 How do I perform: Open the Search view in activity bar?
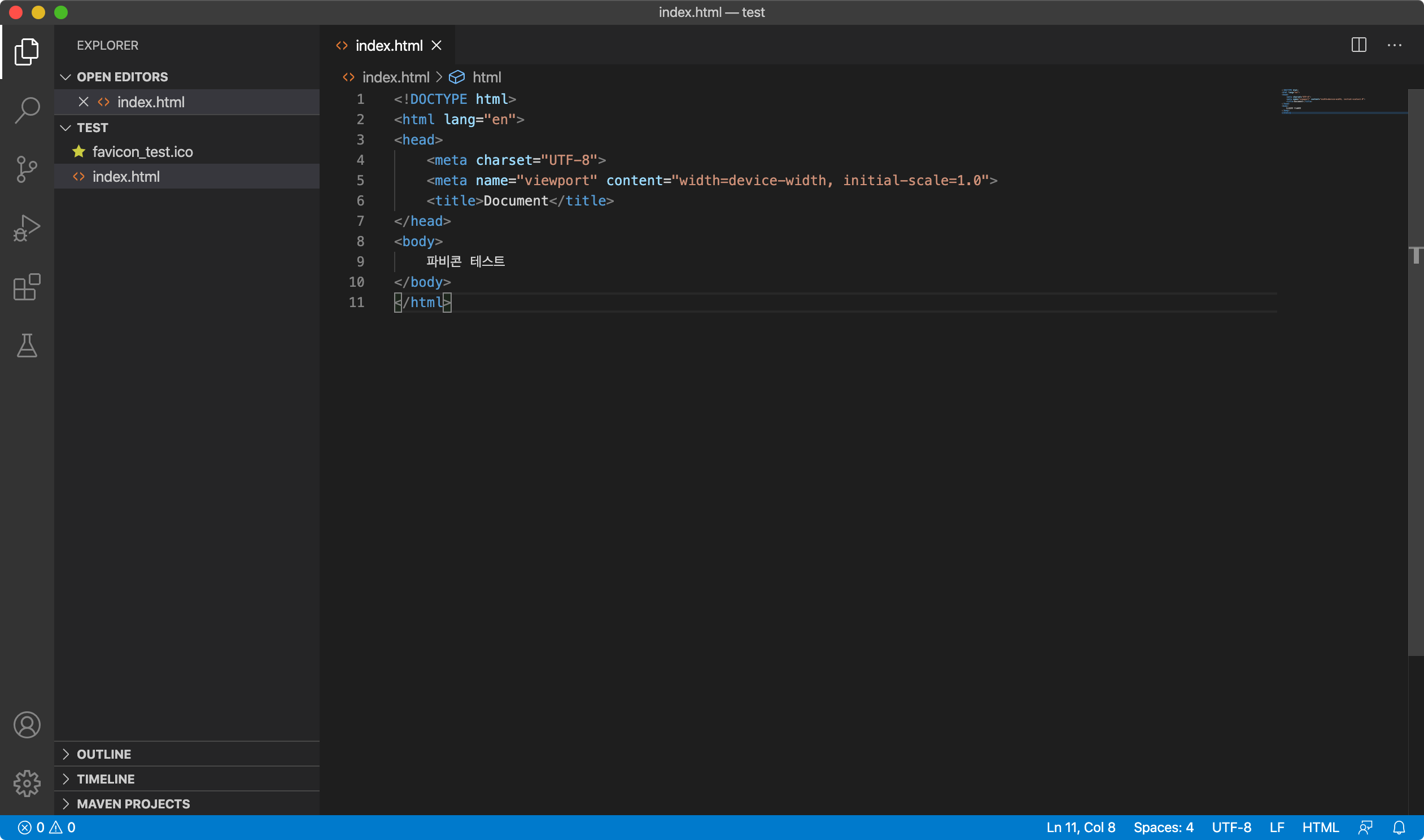(27, 111)
